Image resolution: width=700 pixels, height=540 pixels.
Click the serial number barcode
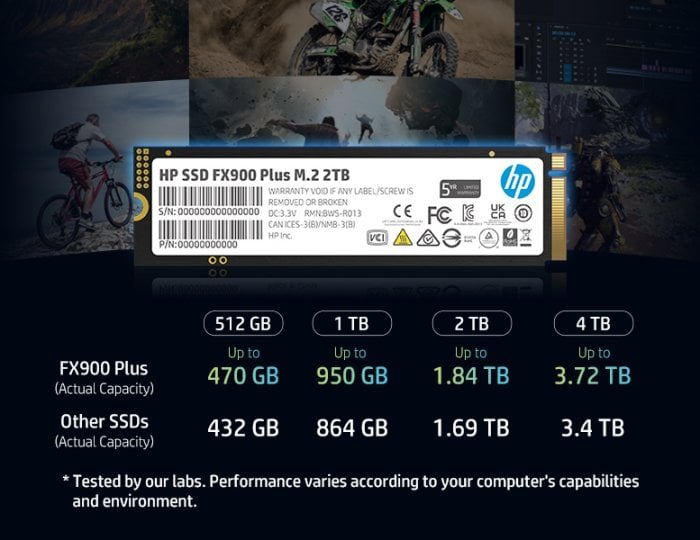pos(210,196)
